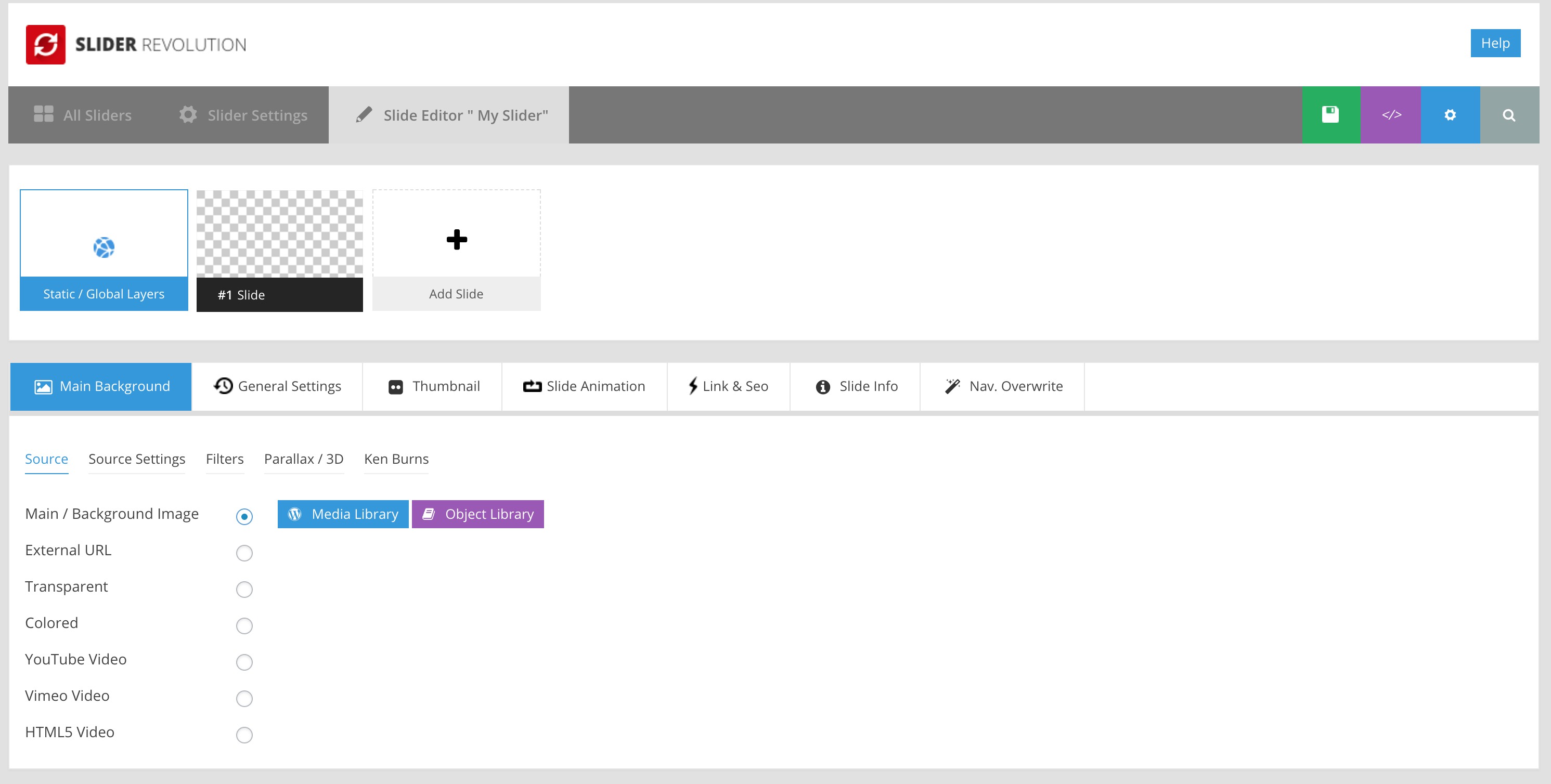
Task: Go to the All Sliders tab
Action: (83, 115)
